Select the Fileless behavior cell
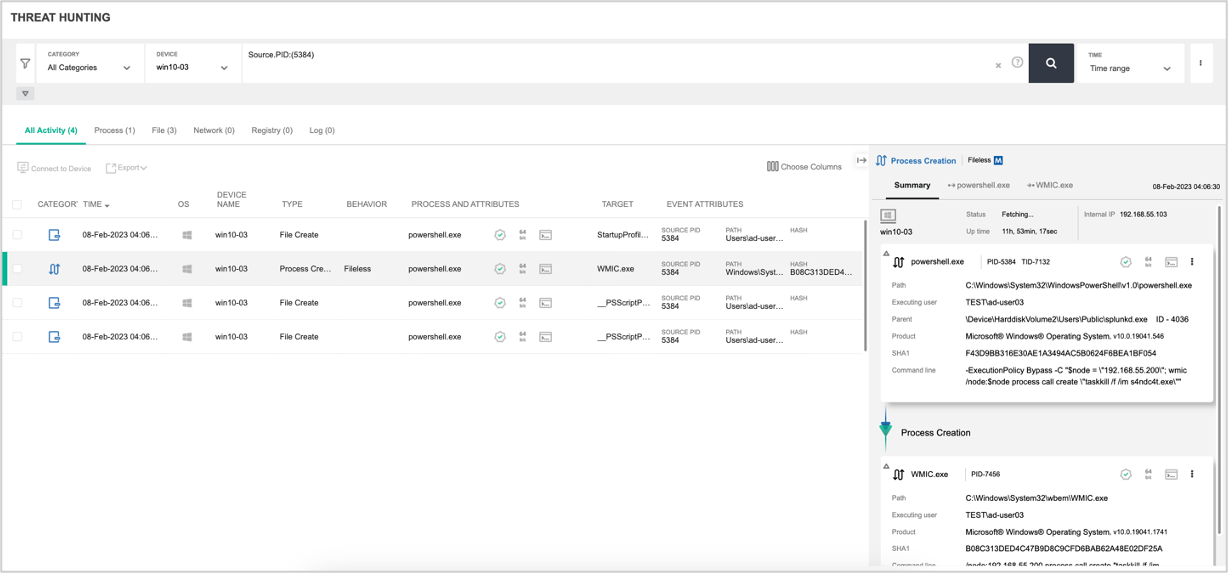Screen dimensions: 1228x574 357,269
